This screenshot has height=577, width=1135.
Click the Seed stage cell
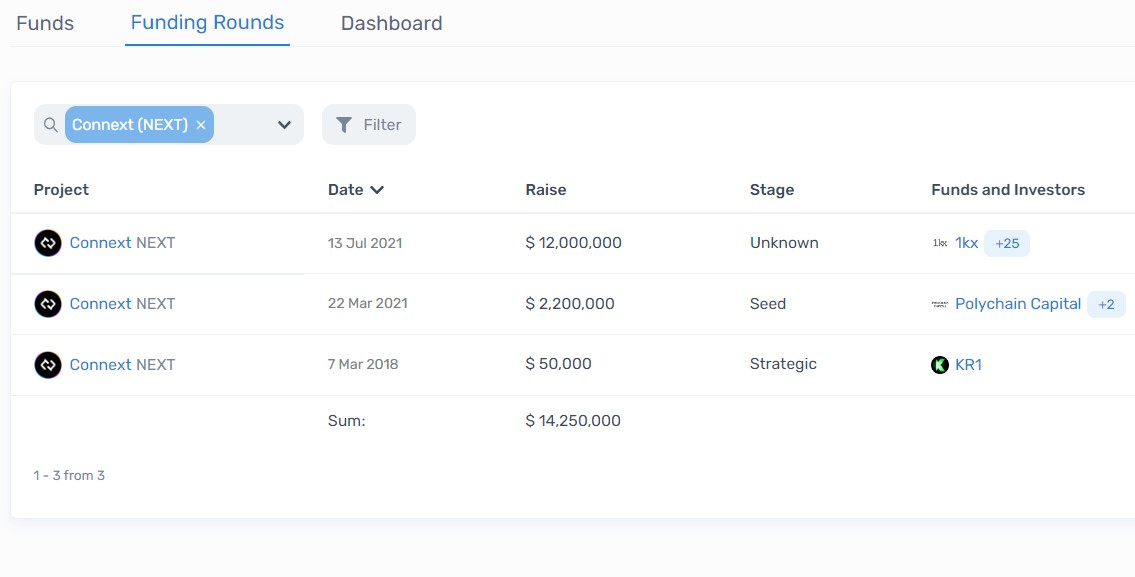click(767, 303)
